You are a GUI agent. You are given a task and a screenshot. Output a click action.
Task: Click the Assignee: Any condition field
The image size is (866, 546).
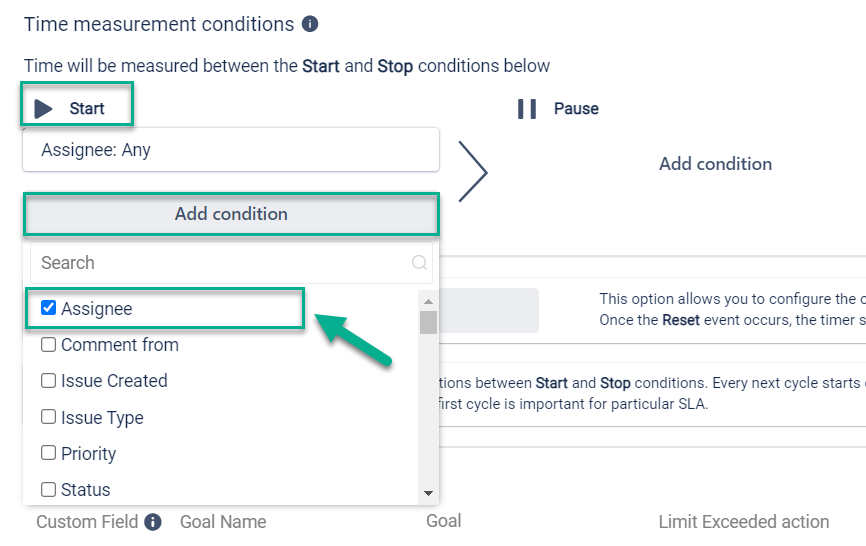tap(231, 150)
